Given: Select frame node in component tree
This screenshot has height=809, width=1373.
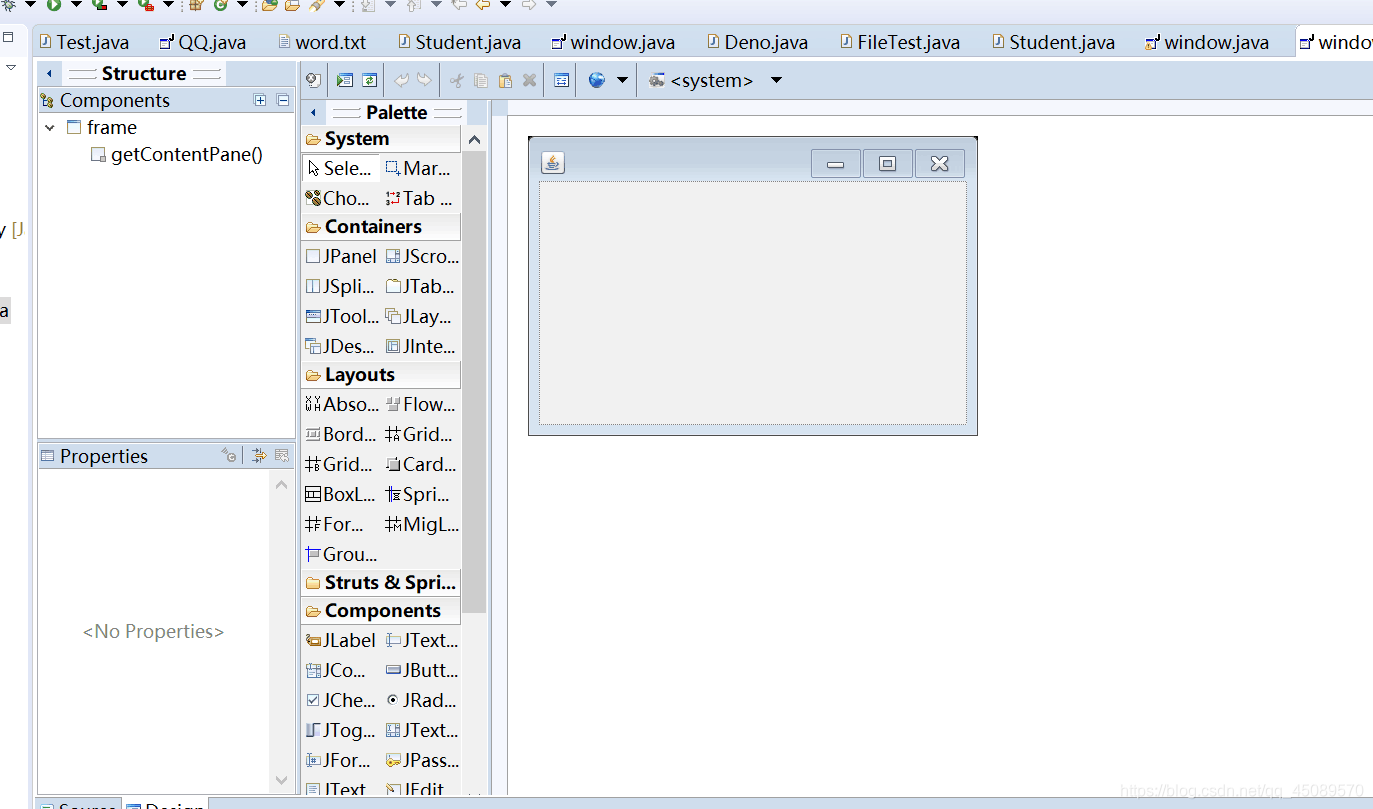Looking at the screenshot, I should click(102, 128).
